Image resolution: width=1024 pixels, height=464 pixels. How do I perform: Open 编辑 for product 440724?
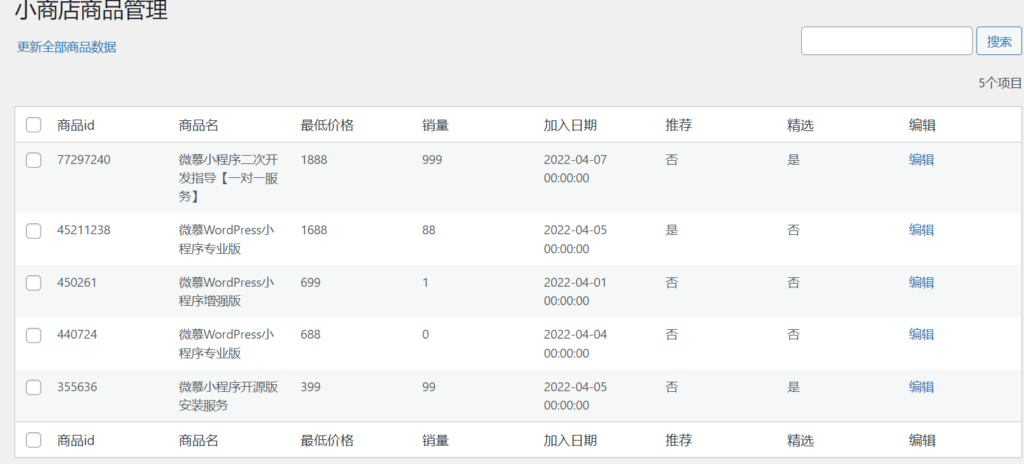921,335
